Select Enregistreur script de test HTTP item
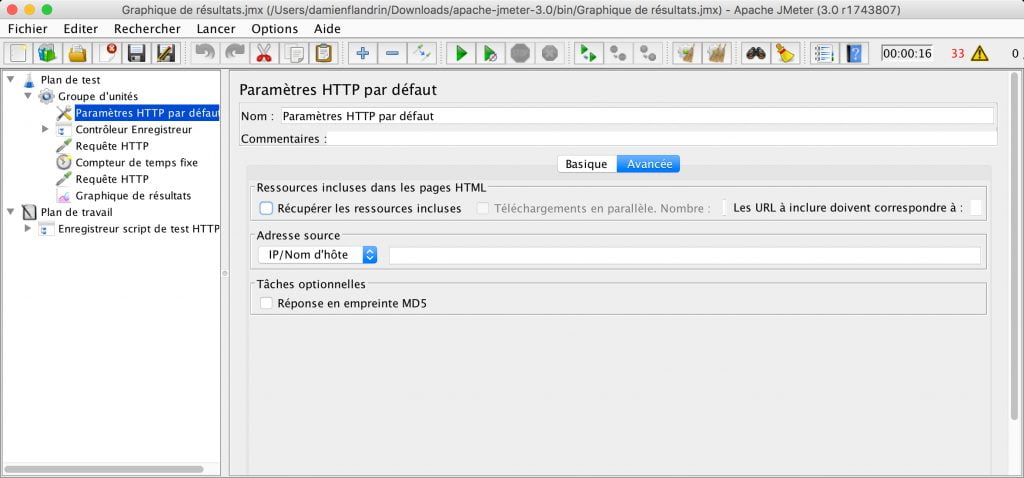 click(138, 229)
